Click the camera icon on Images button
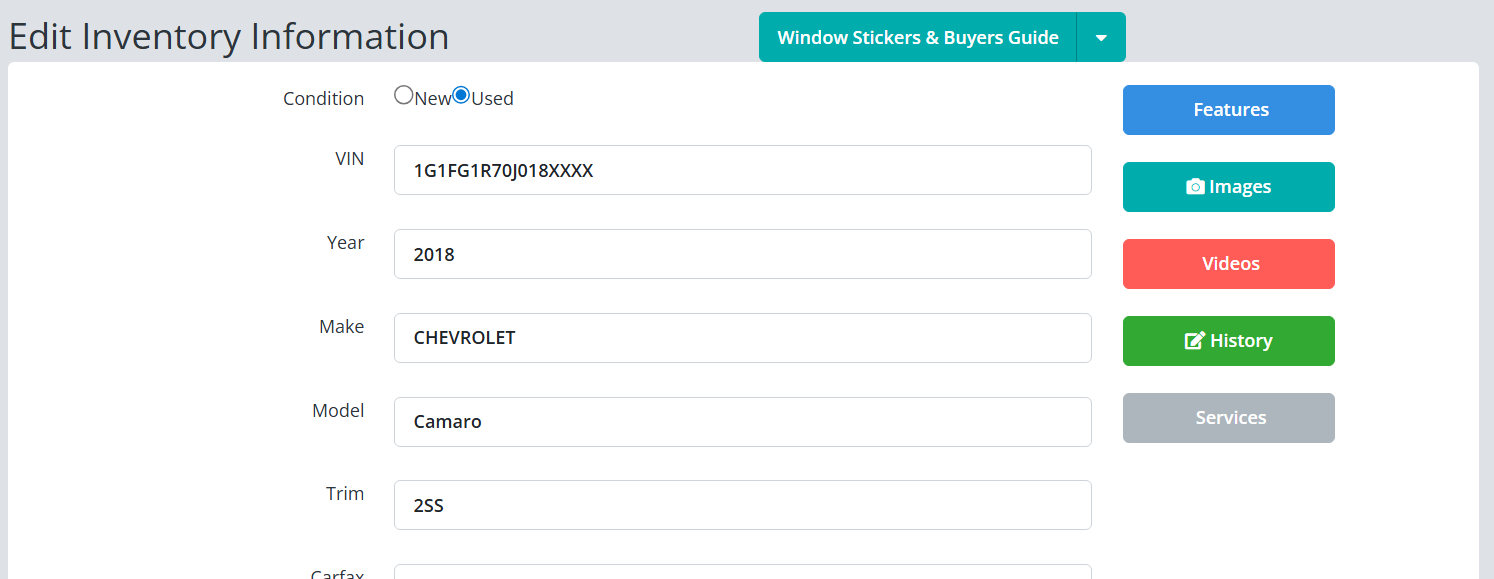Screen dimensions: 1494x579 pos(1195,187)
